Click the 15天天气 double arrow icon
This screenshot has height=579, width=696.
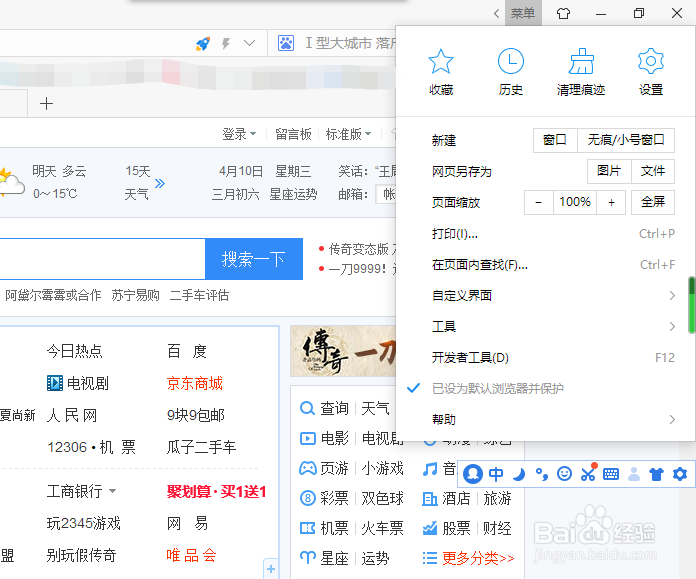tap(160, 183)
